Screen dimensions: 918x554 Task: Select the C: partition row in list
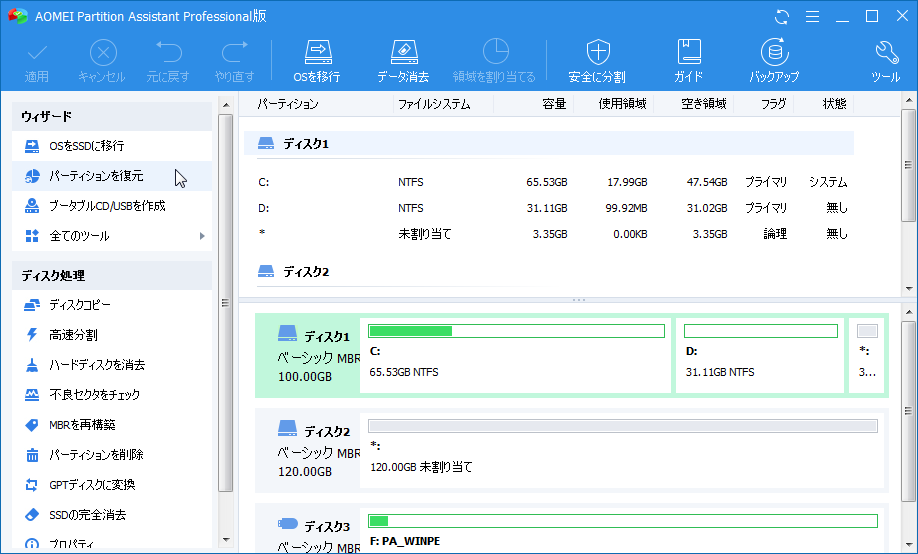pyautogui.click(x=549, y=182)
